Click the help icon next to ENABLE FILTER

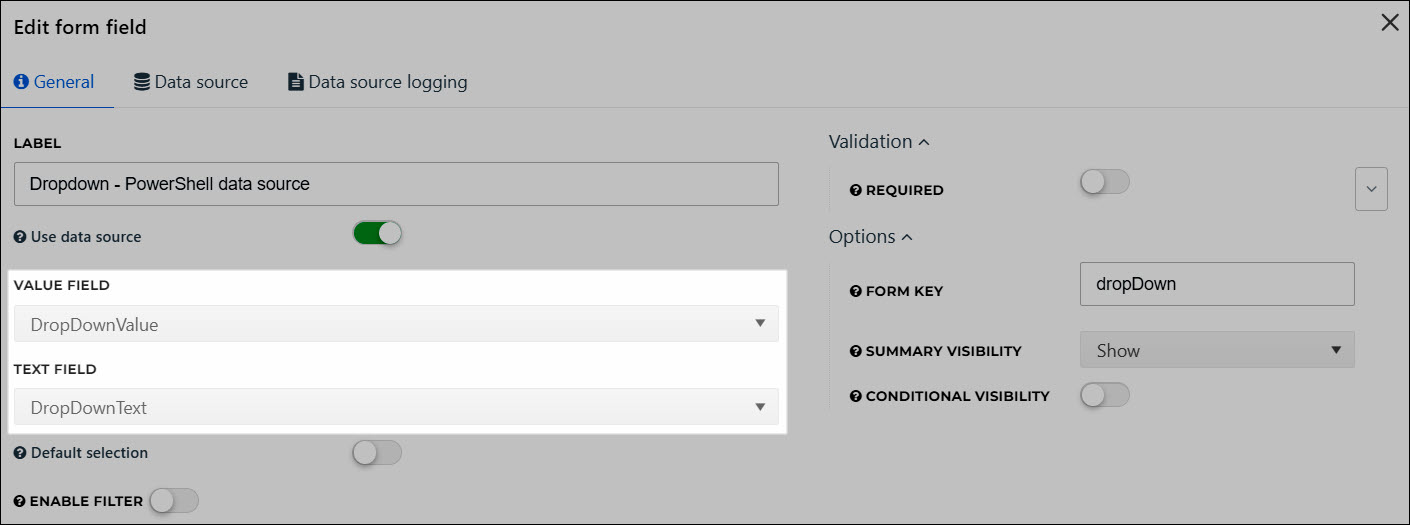pos(20,501)
